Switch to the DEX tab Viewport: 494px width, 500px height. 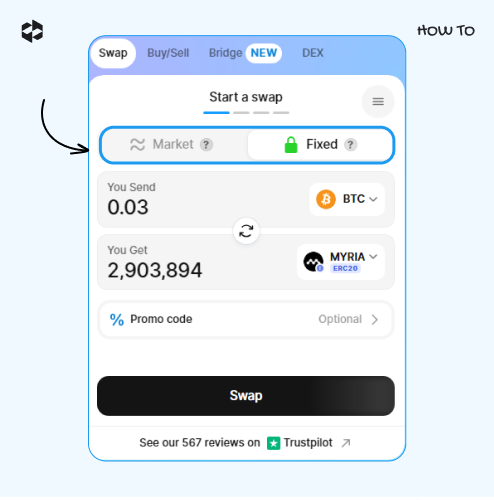pyautogui.click(x=313, y=53)
